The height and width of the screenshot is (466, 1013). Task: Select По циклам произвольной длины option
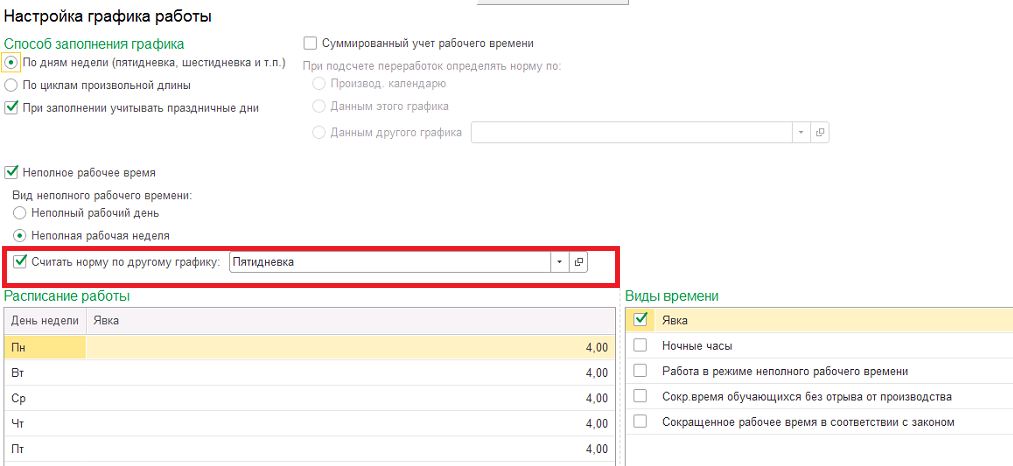coord(10,85)
